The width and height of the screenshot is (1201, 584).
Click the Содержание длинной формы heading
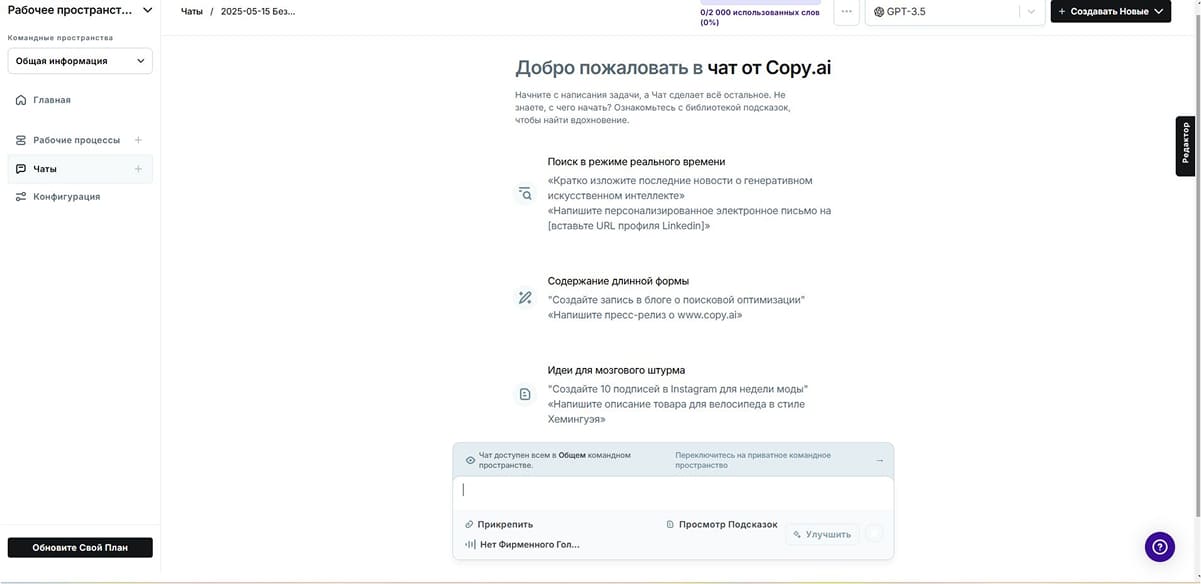pyautogui.click(x=618, y=281)
